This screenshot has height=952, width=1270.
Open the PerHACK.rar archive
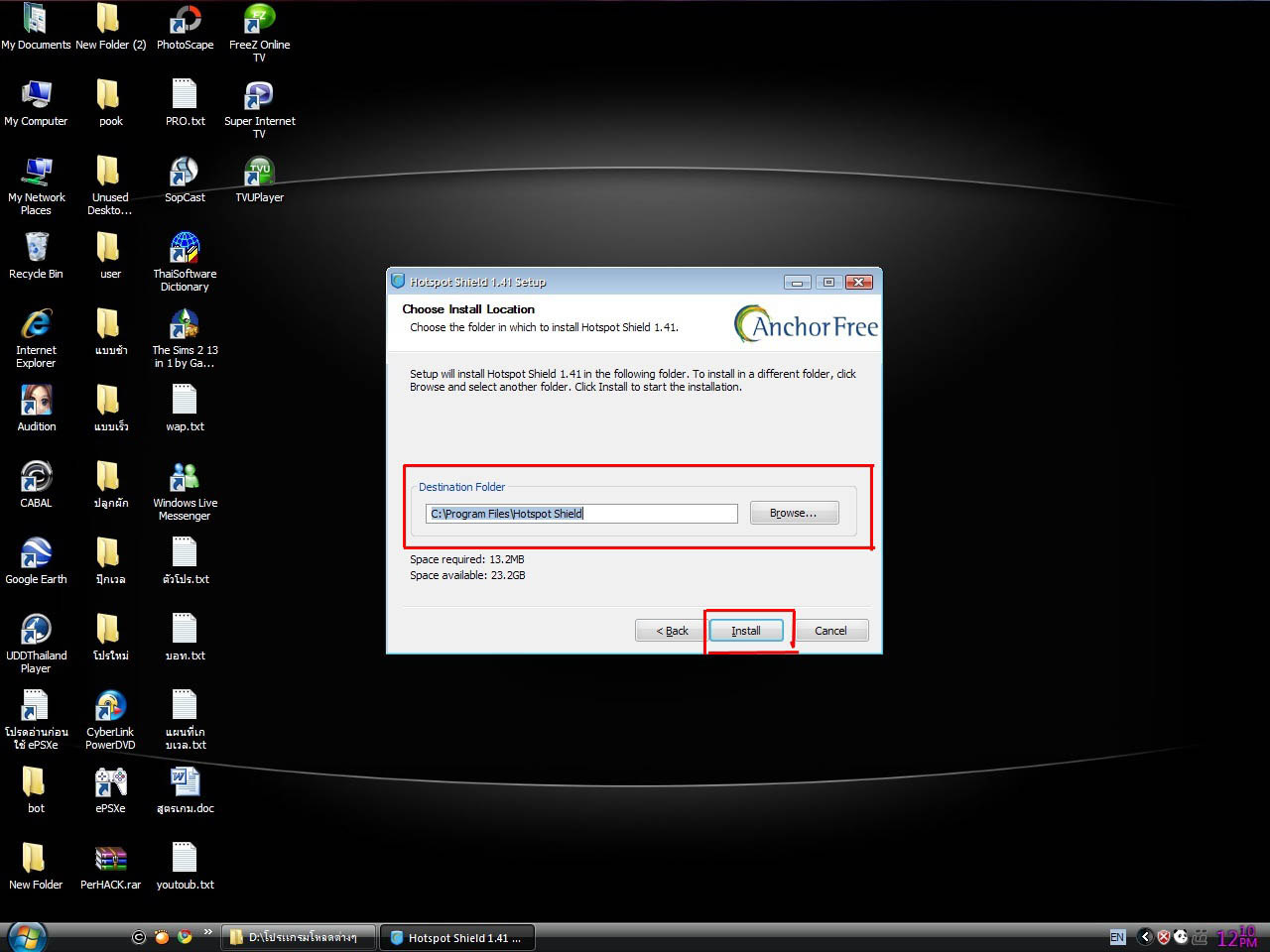click(110, 867)
